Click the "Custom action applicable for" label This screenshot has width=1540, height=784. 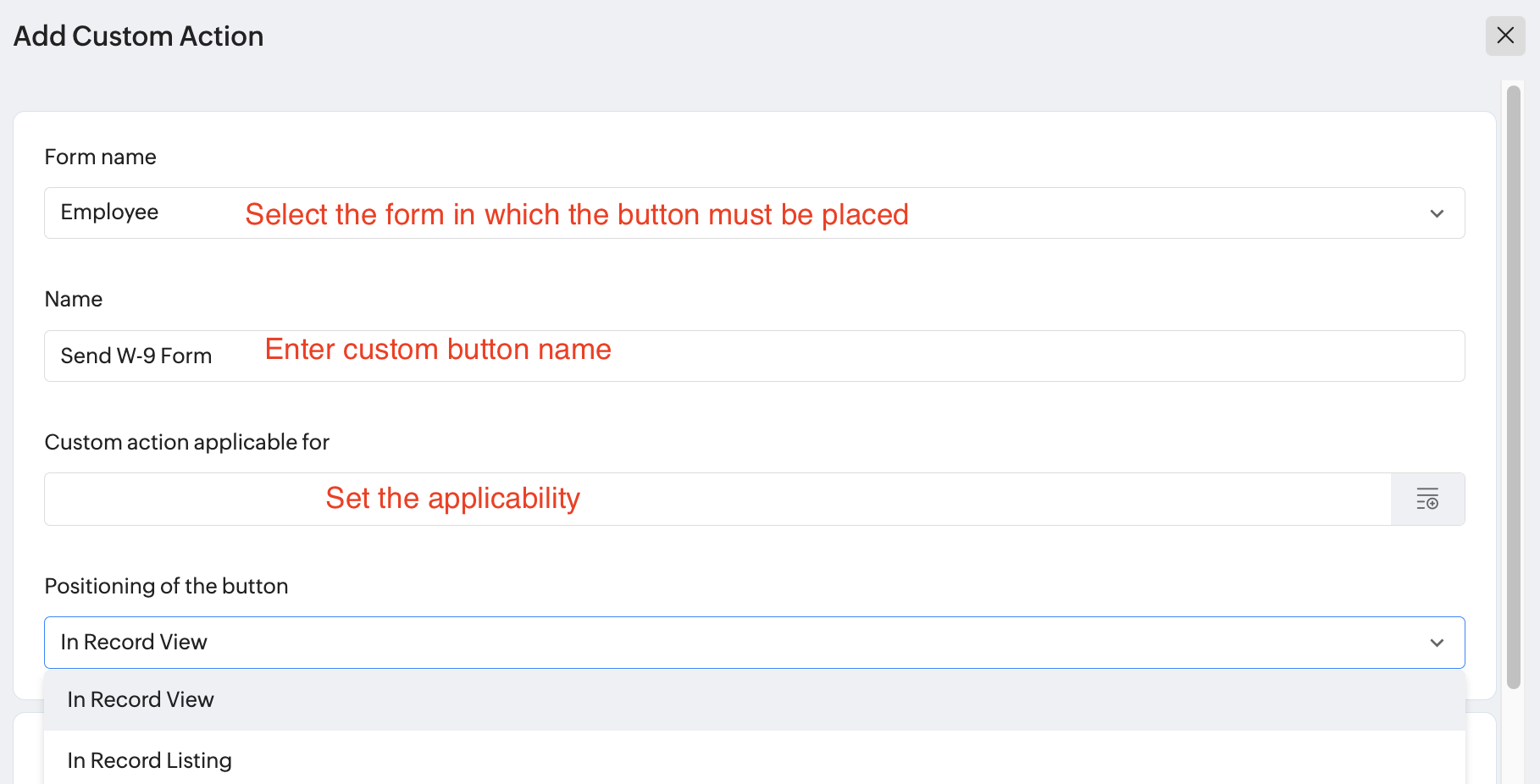point(186,443)
